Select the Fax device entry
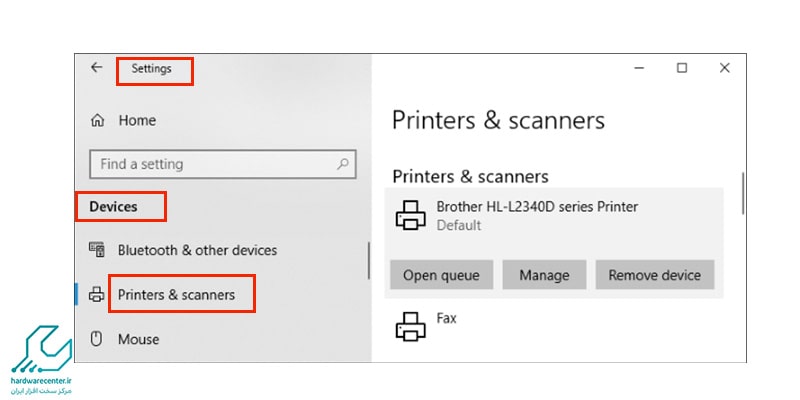The width and height of the screenshot is (800, 400). [554, 327]
